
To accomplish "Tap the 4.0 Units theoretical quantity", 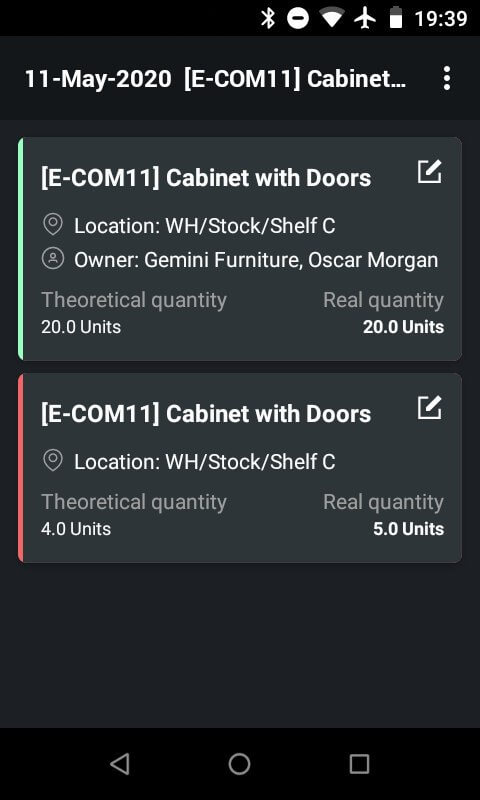I will [76, 529].
